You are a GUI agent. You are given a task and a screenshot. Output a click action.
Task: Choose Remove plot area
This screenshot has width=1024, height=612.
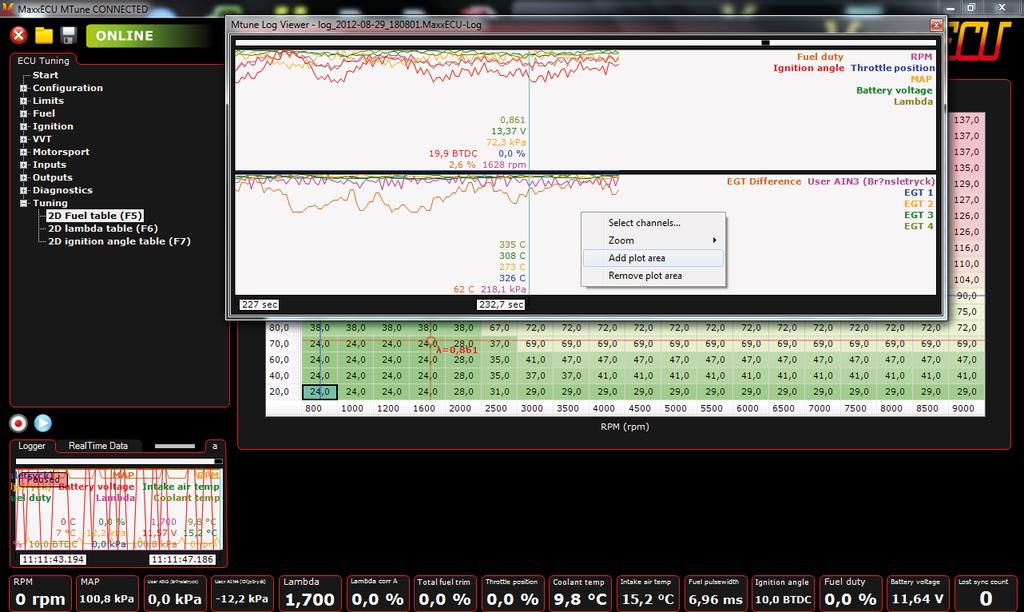(x=653, y=276)
